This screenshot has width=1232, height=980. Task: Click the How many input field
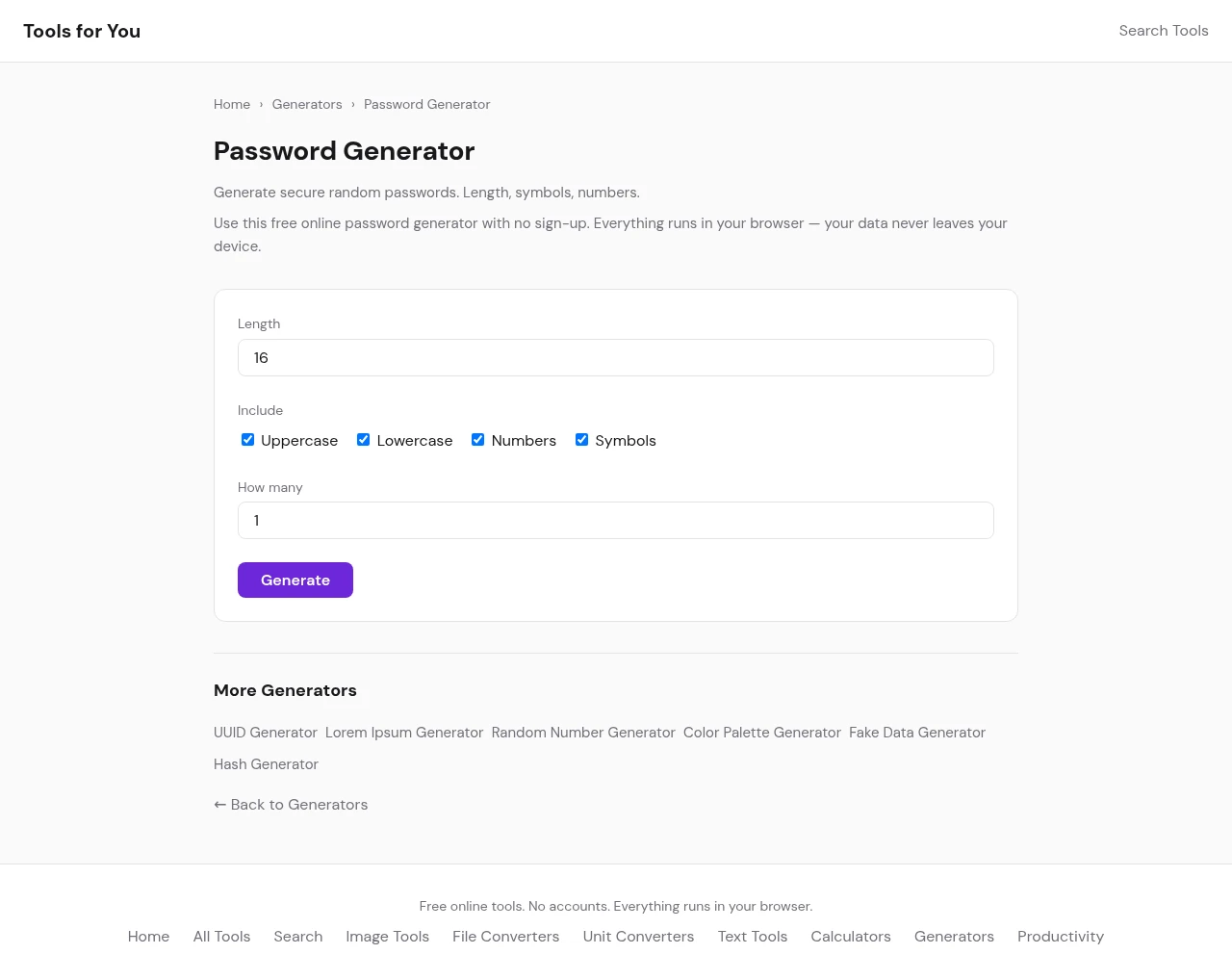coord(616,521)
